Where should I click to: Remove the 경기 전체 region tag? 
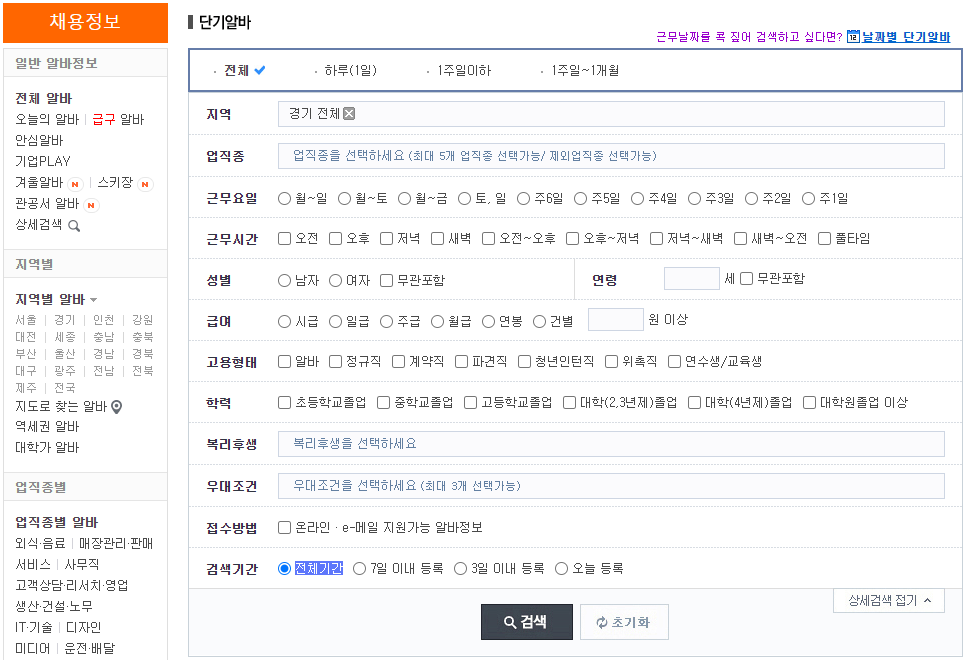tap(349, 113)
